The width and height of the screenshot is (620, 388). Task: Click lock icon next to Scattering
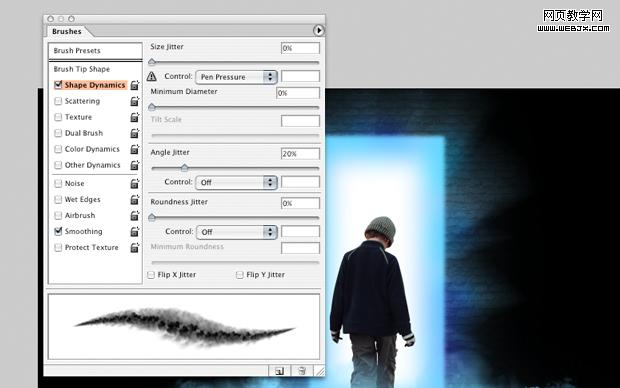[135, 101]
